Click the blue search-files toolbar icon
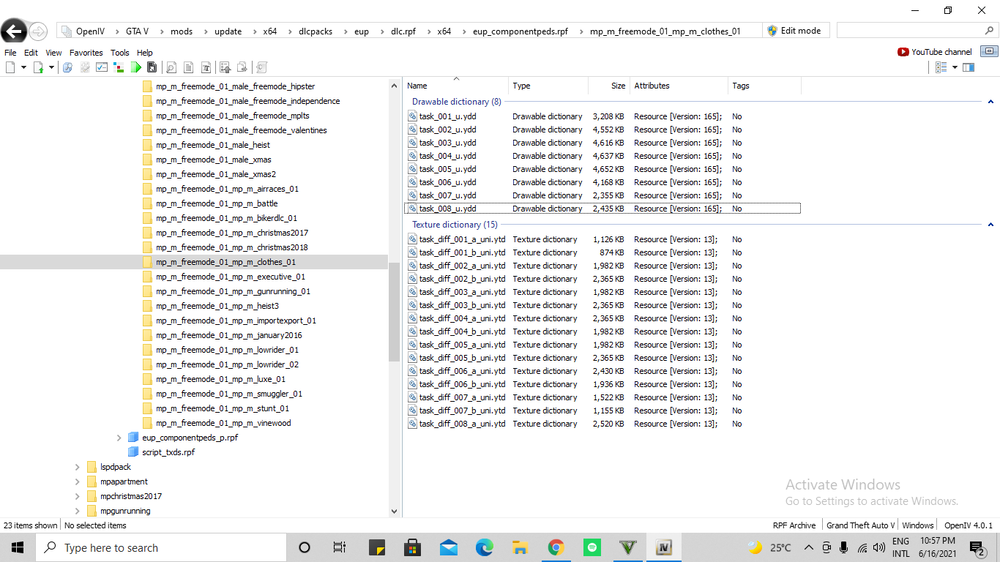Viewport: 1000px width, 562px height. 68,68
